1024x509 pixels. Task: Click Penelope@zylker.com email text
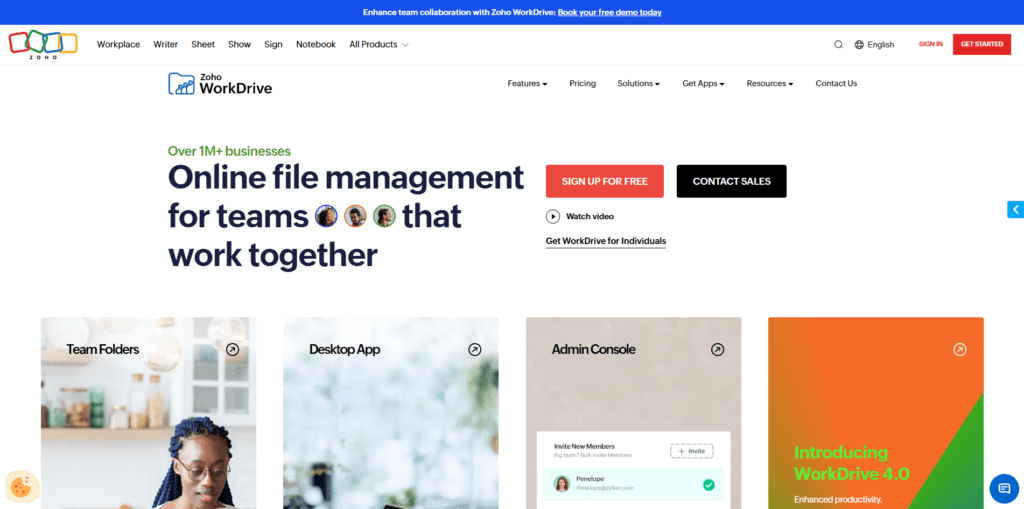point(604,488)
